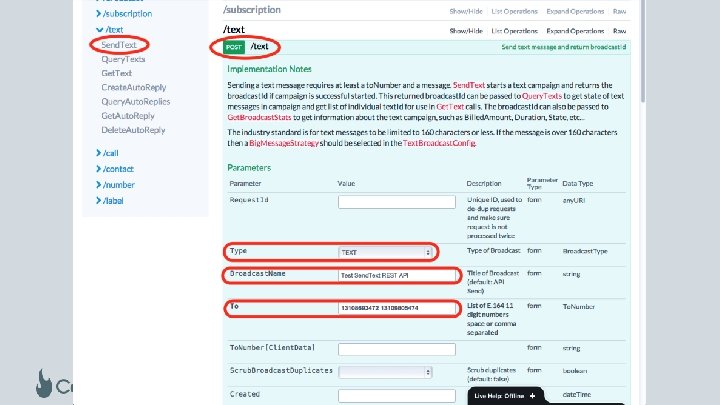The height and width of the screenshot is (405, 720).
Task: Open GetText in the sidebar
Action: [x=117, y=73]
